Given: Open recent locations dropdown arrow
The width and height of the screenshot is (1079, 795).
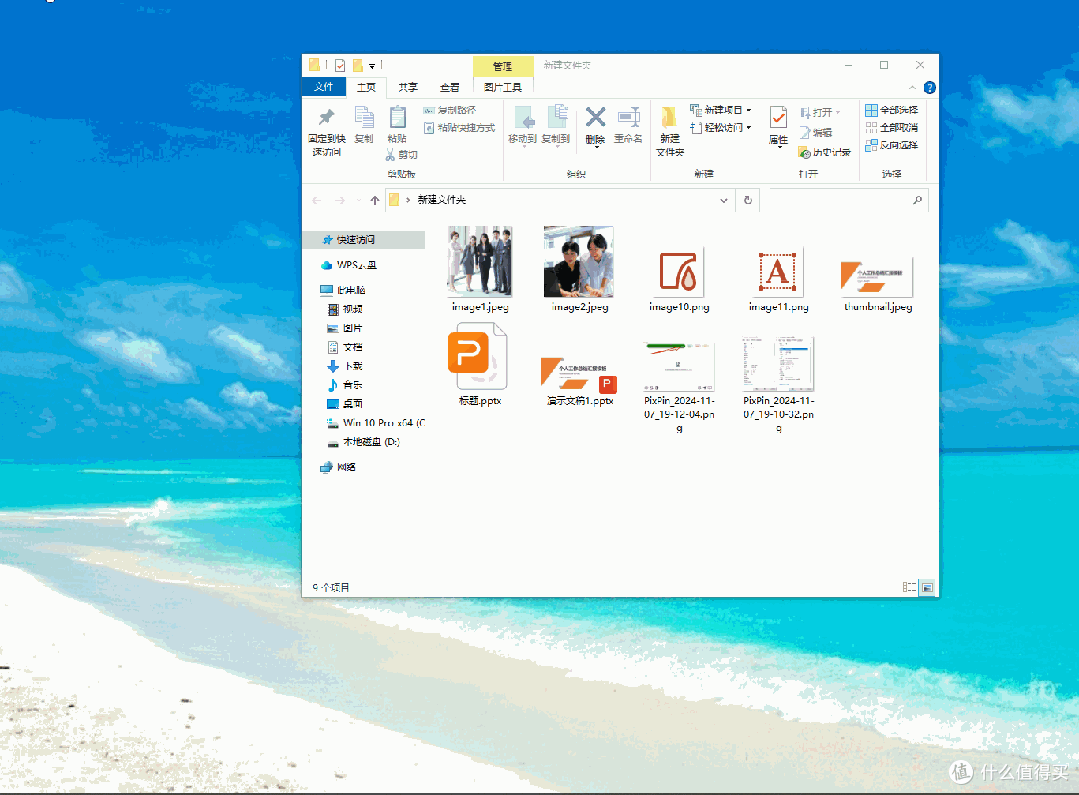Looking at the screenshot, I should (359, 200).
